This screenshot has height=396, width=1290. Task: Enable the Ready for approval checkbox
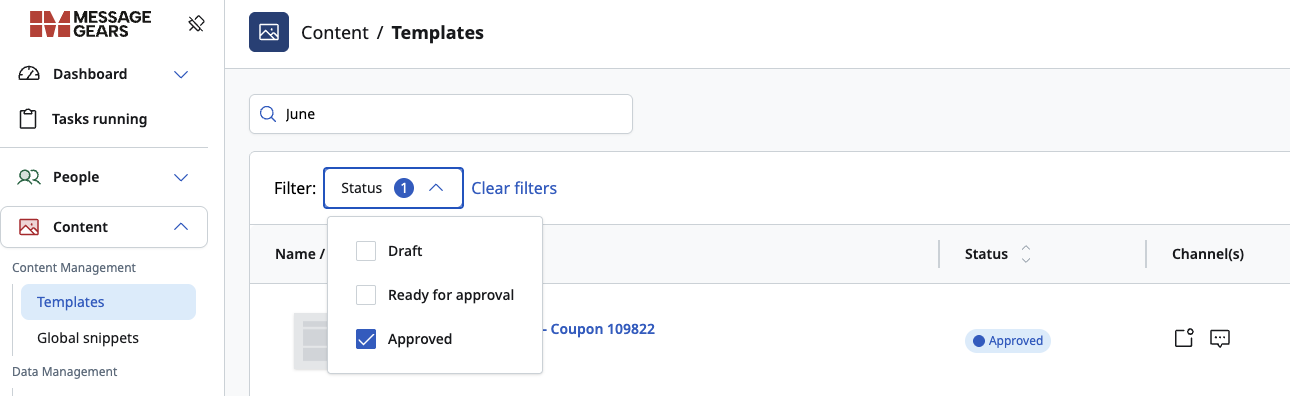click(366, 295)
